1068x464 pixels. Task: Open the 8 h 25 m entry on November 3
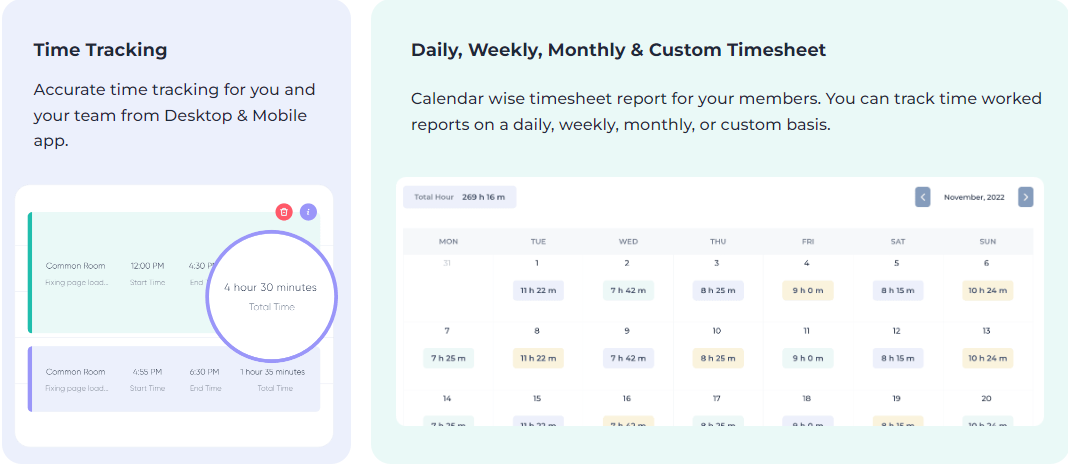coord(717,290)
